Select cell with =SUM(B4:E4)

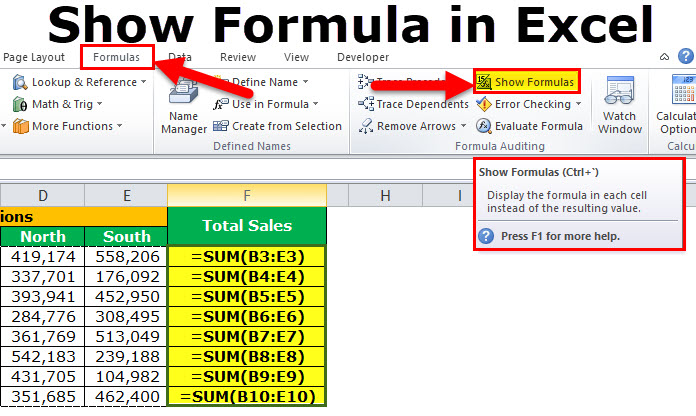(247, 277)
